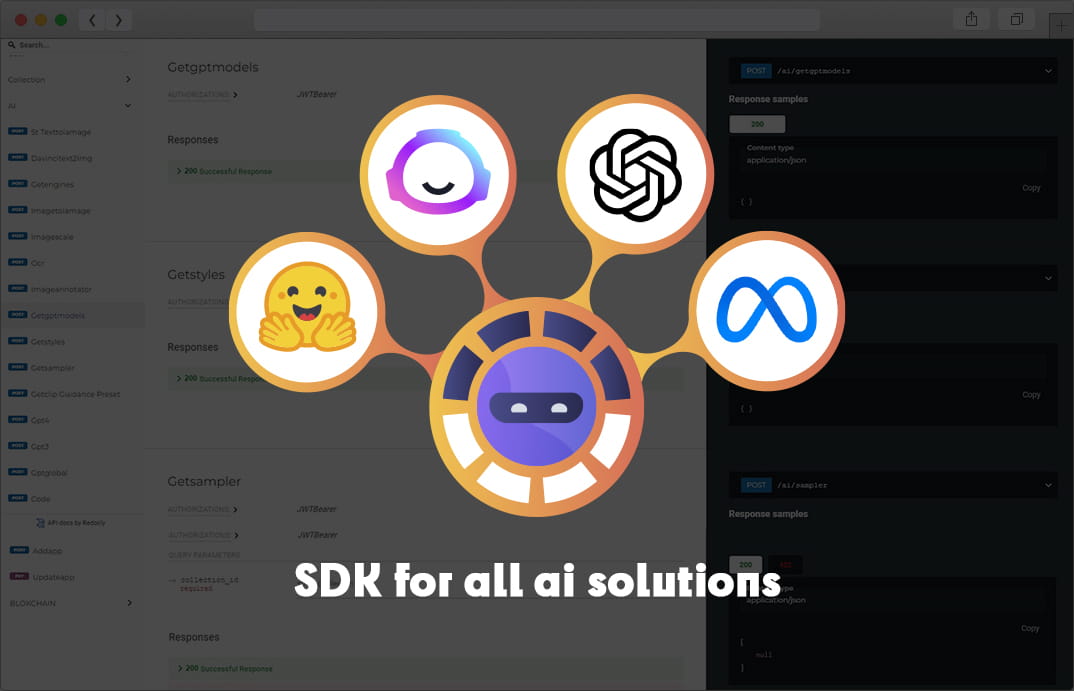
Task: Click the Getsampler section heading
Action: point(204,481)
